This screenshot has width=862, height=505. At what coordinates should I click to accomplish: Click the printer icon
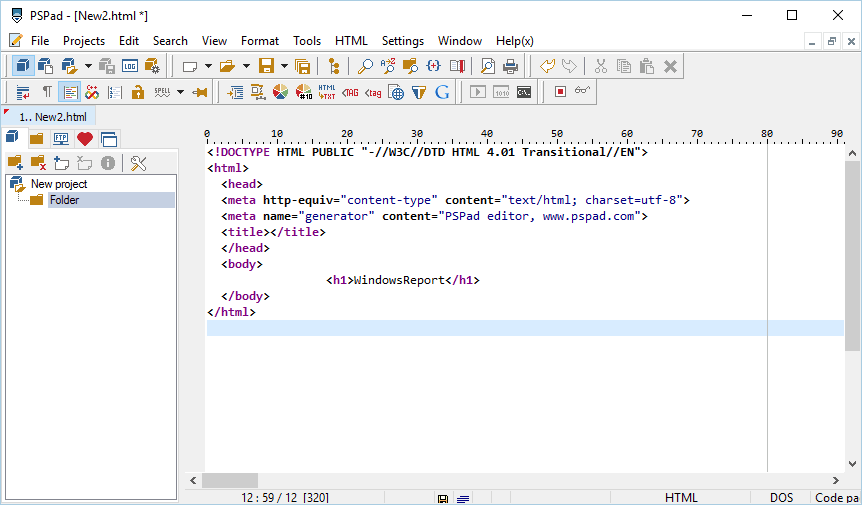(x=511, y=66)
